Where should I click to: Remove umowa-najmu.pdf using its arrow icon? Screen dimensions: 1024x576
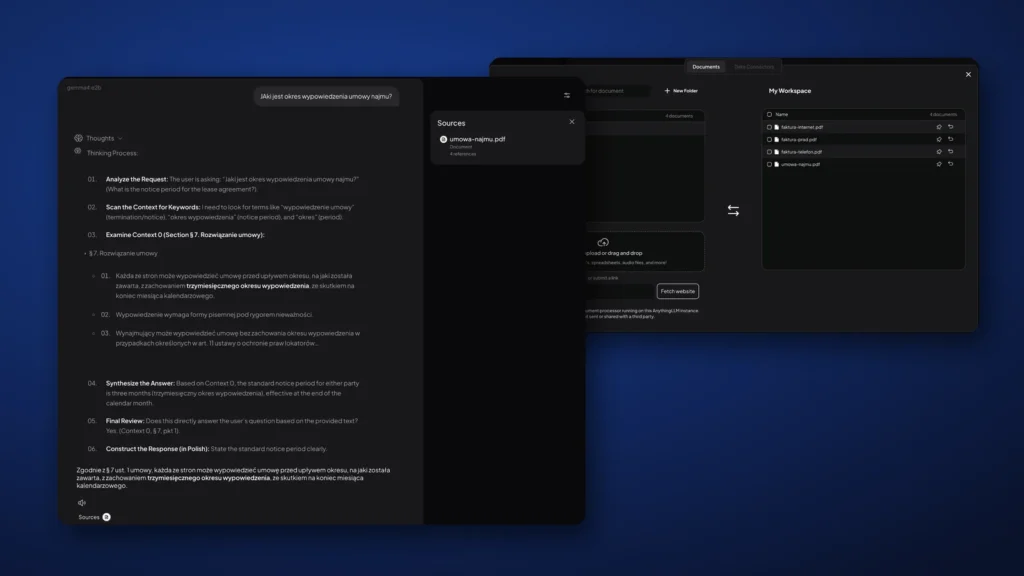[x=951, y=164]
